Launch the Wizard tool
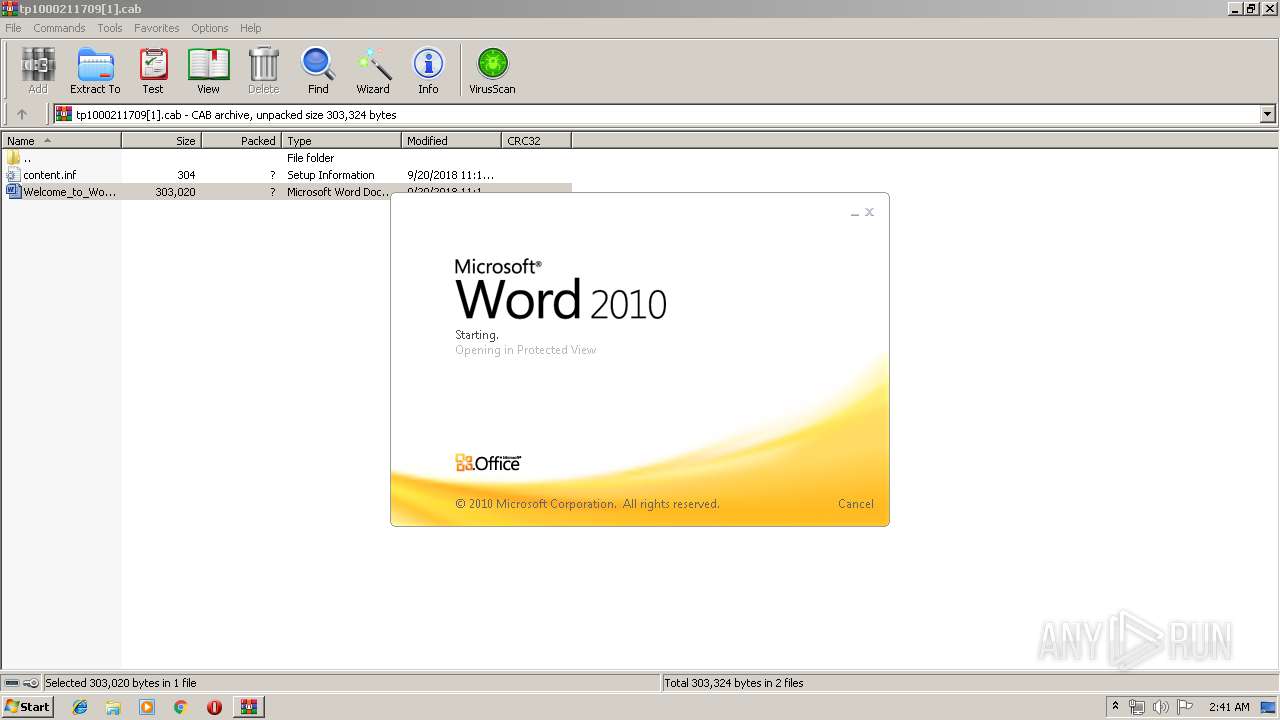Screen dimensions: 1280x720 coord(373,71)
